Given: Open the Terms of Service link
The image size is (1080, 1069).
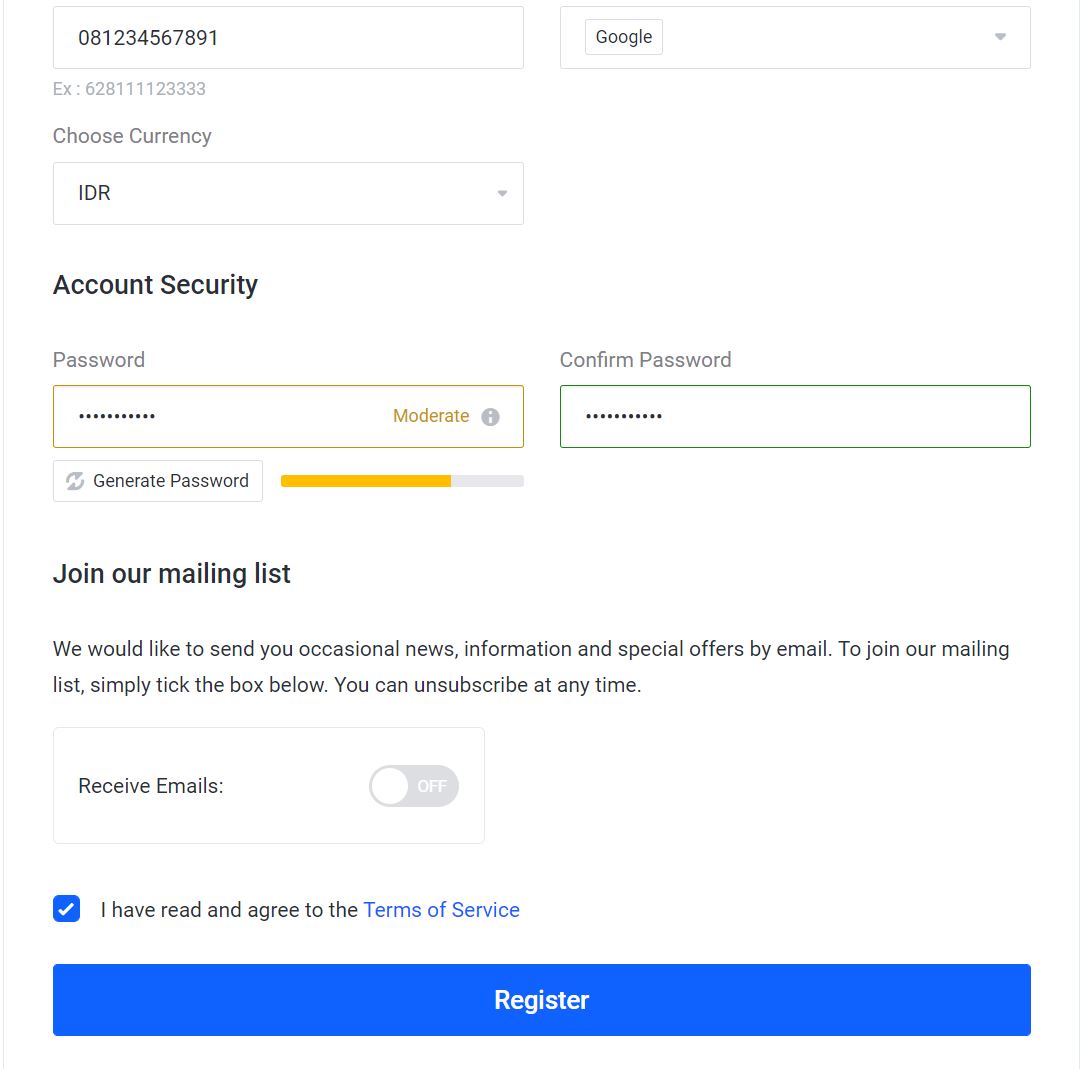Looking at the screenshot, I should click(x=441, y=910).
